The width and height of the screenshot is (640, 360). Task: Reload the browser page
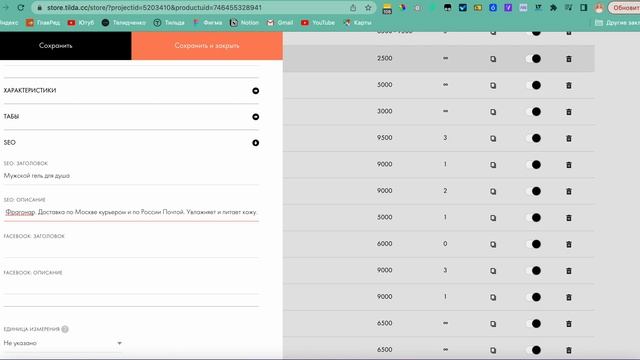tap(20, 7)
